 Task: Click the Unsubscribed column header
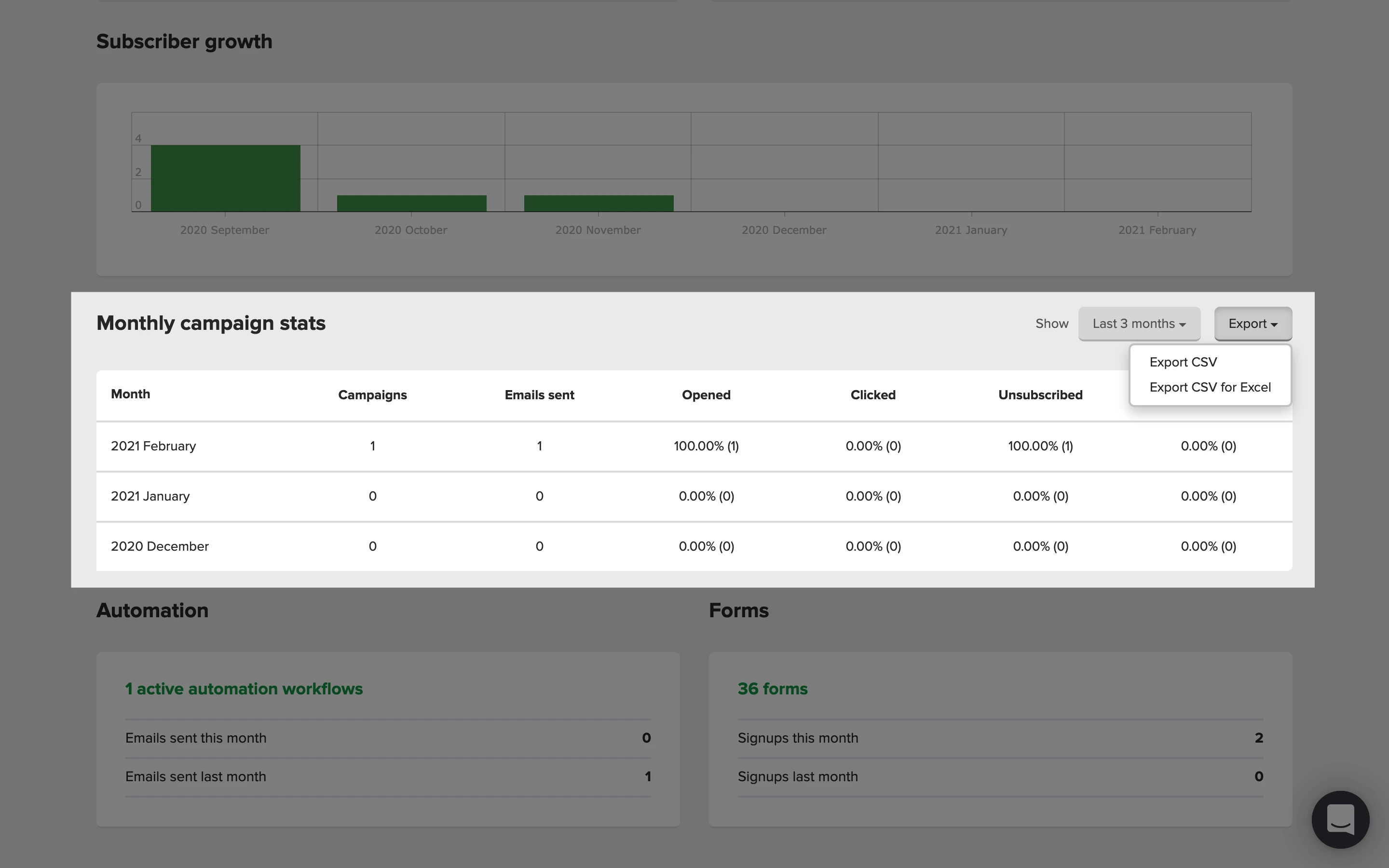click(x=1039, y=395)
